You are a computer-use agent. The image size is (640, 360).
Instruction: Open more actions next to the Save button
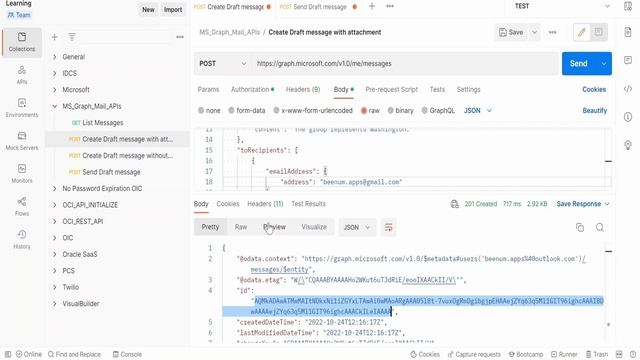click(x=552, y=32)
